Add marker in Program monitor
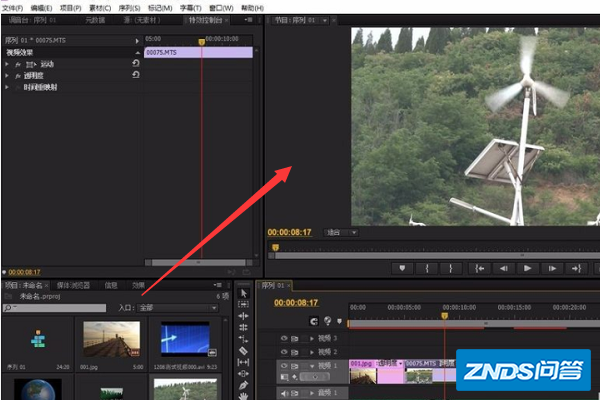This screenshot has height=400, width=600. (402, 268)
